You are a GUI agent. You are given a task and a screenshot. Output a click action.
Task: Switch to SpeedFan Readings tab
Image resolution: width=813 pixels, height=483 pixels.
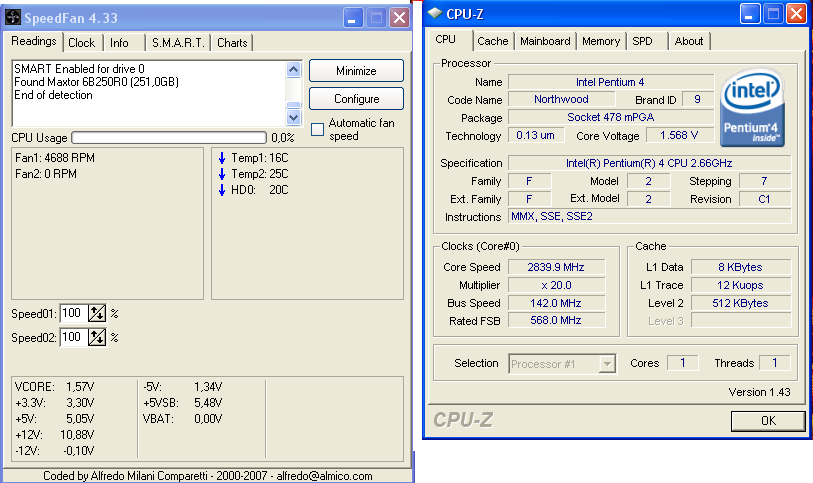[34, 41]
